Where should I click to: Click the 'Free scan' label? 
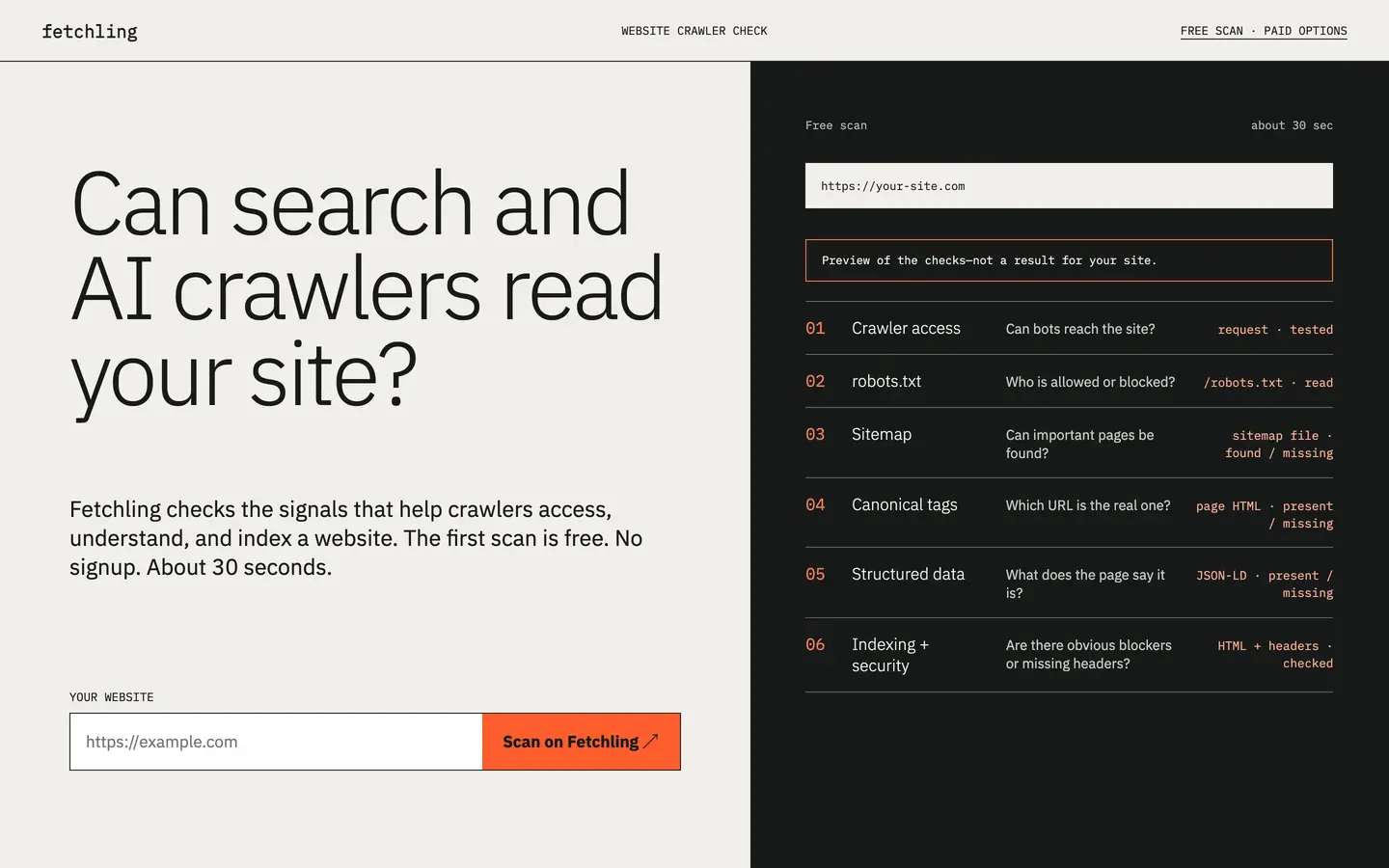(836, 125)
